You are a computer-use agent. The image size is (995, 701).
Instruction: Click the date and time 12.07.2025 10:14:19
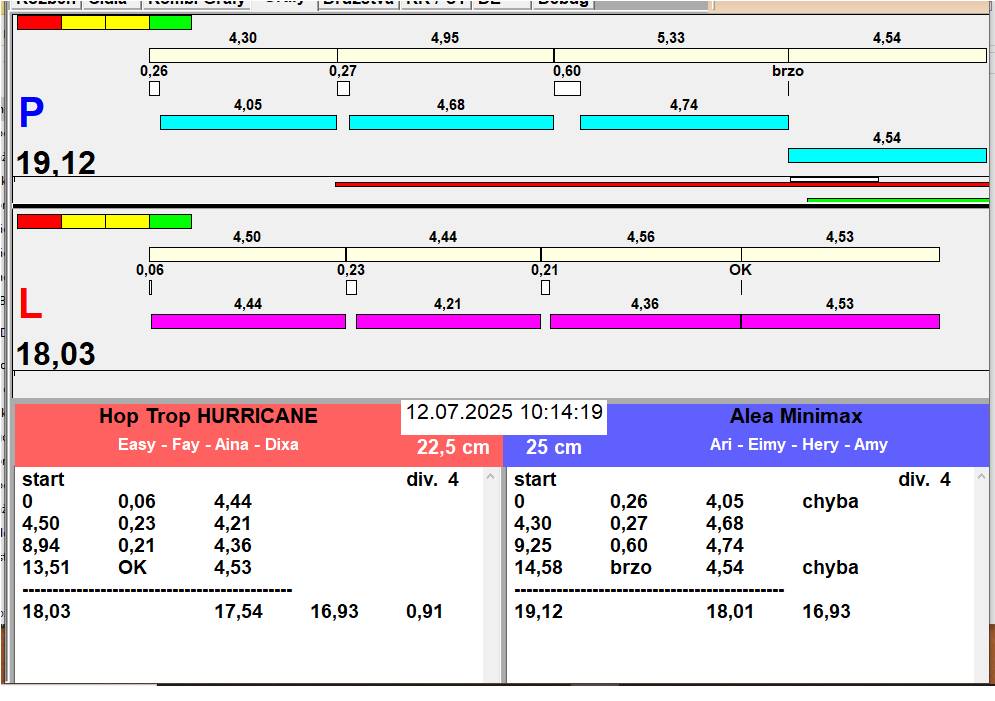(x=504, y=412)
